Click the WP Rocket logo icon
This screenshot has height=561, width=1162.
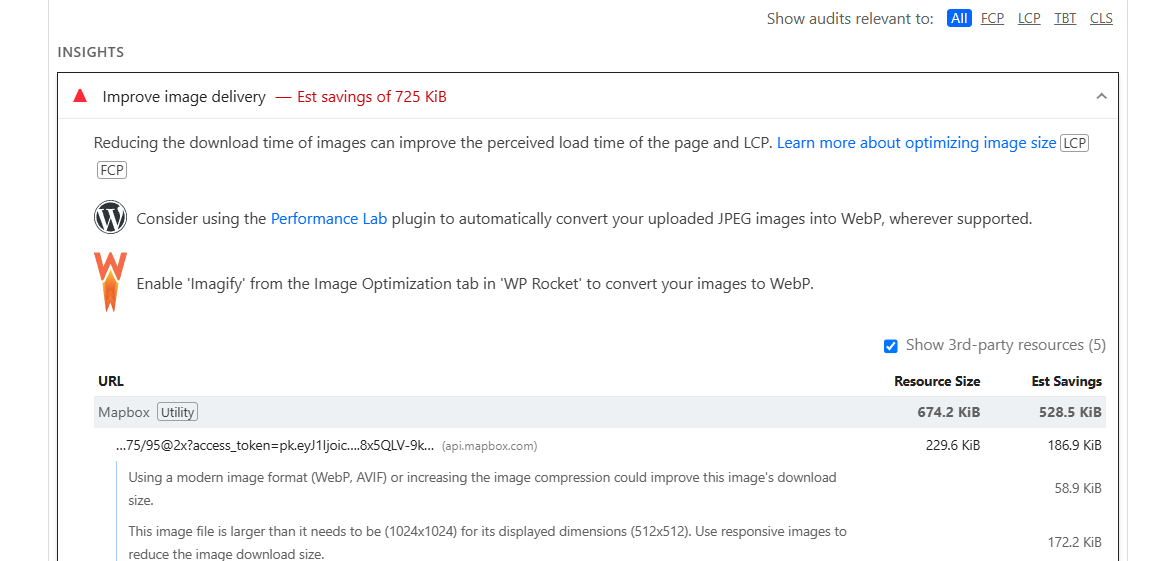[x=110, y=282]
